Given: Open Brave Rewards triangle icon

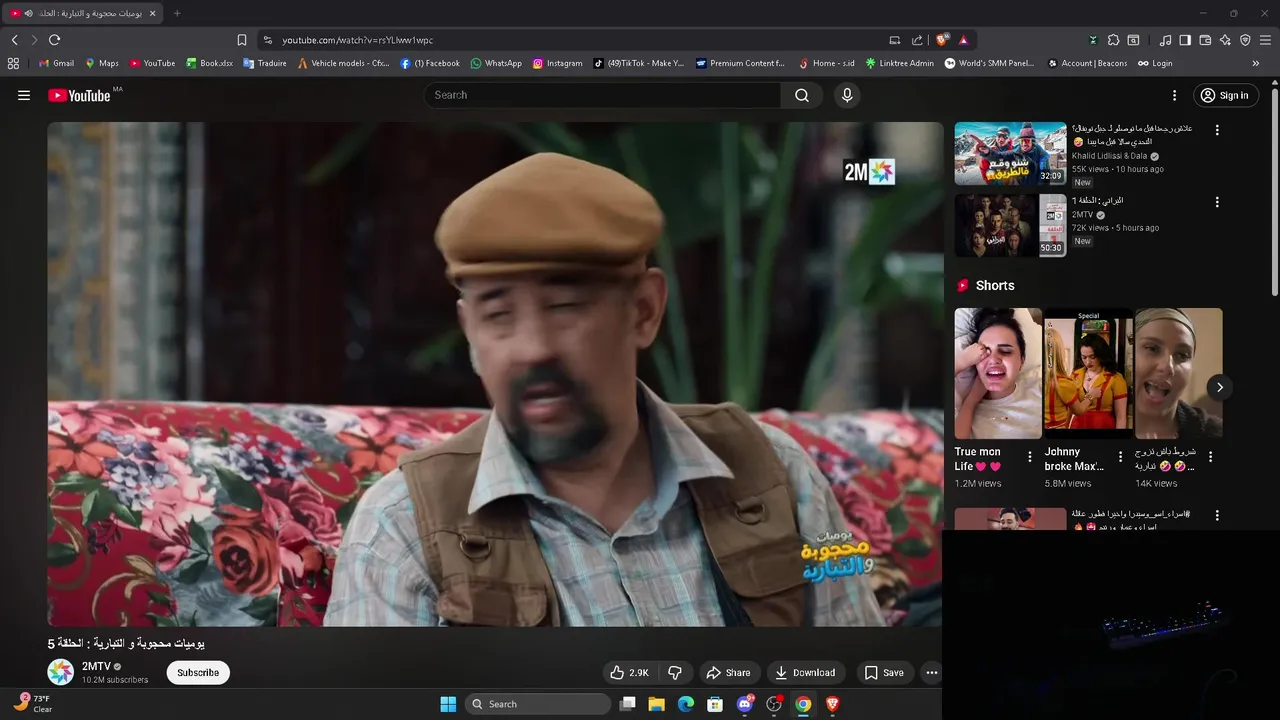Looking at the screenshot, I should [x=963, y=40].
